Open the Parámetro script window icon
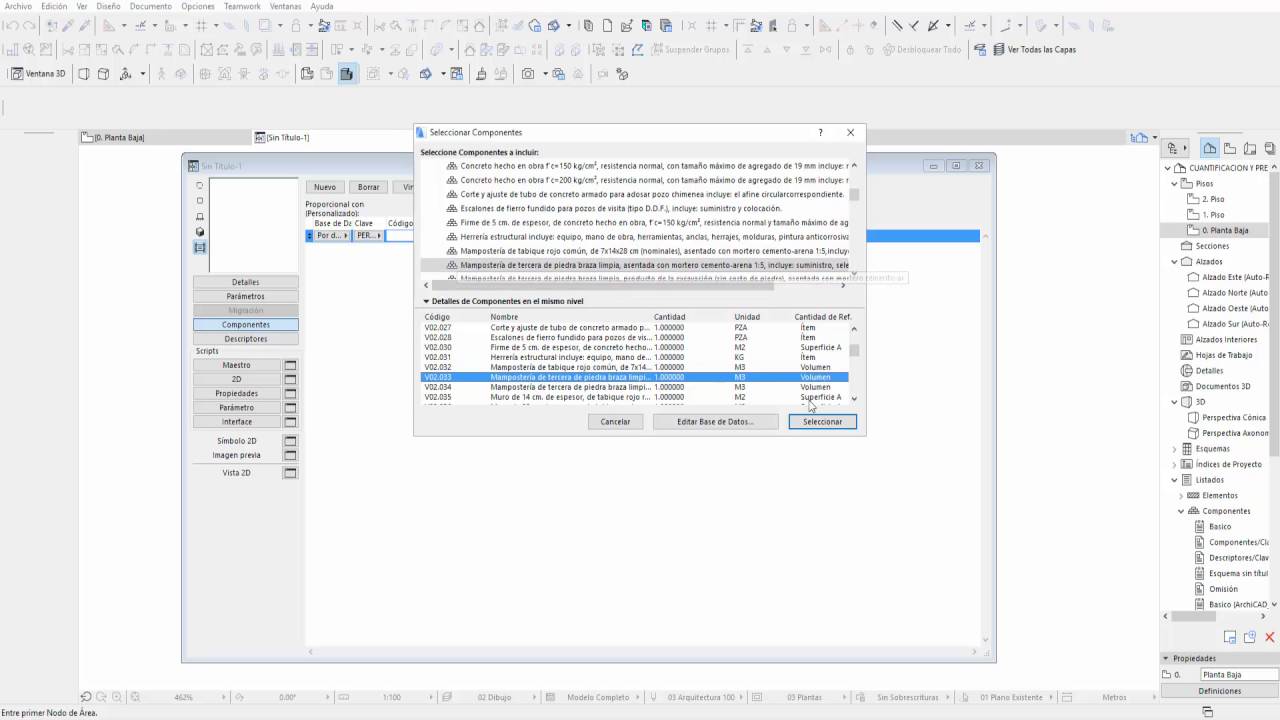The width and height of the screenshot is (1280, 720). point(291,407)
